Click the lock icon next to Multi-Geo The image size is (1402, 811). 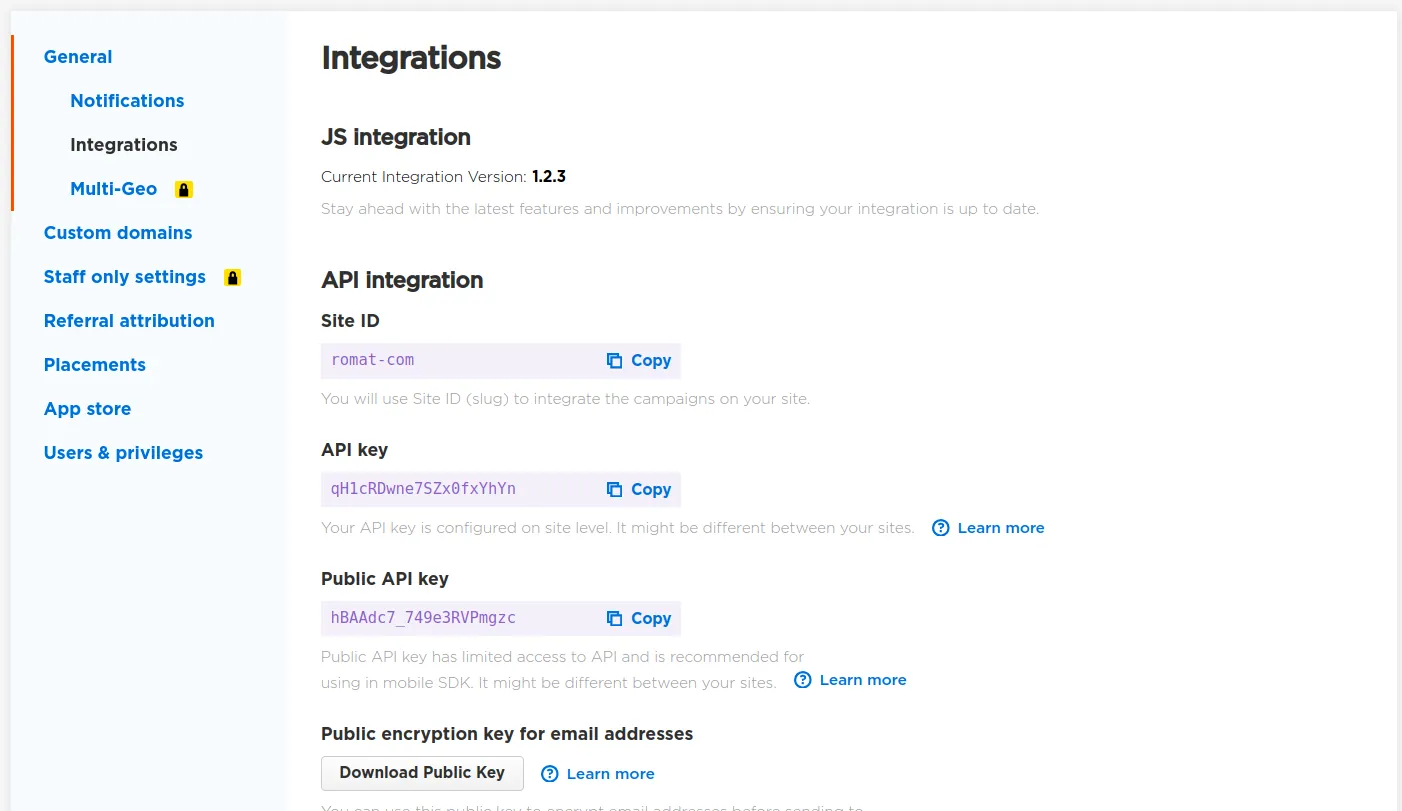click(x=184, y=189)
